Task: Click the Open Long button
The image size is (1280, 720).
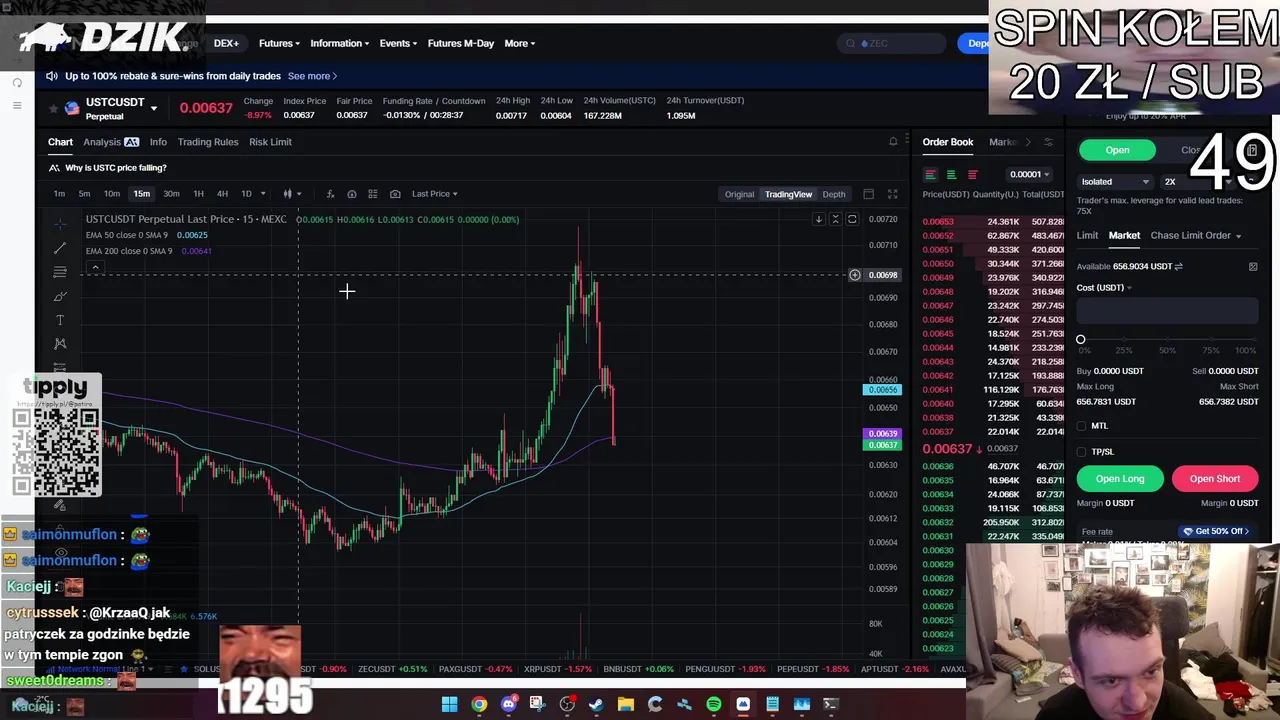Action: [1120, 479]
